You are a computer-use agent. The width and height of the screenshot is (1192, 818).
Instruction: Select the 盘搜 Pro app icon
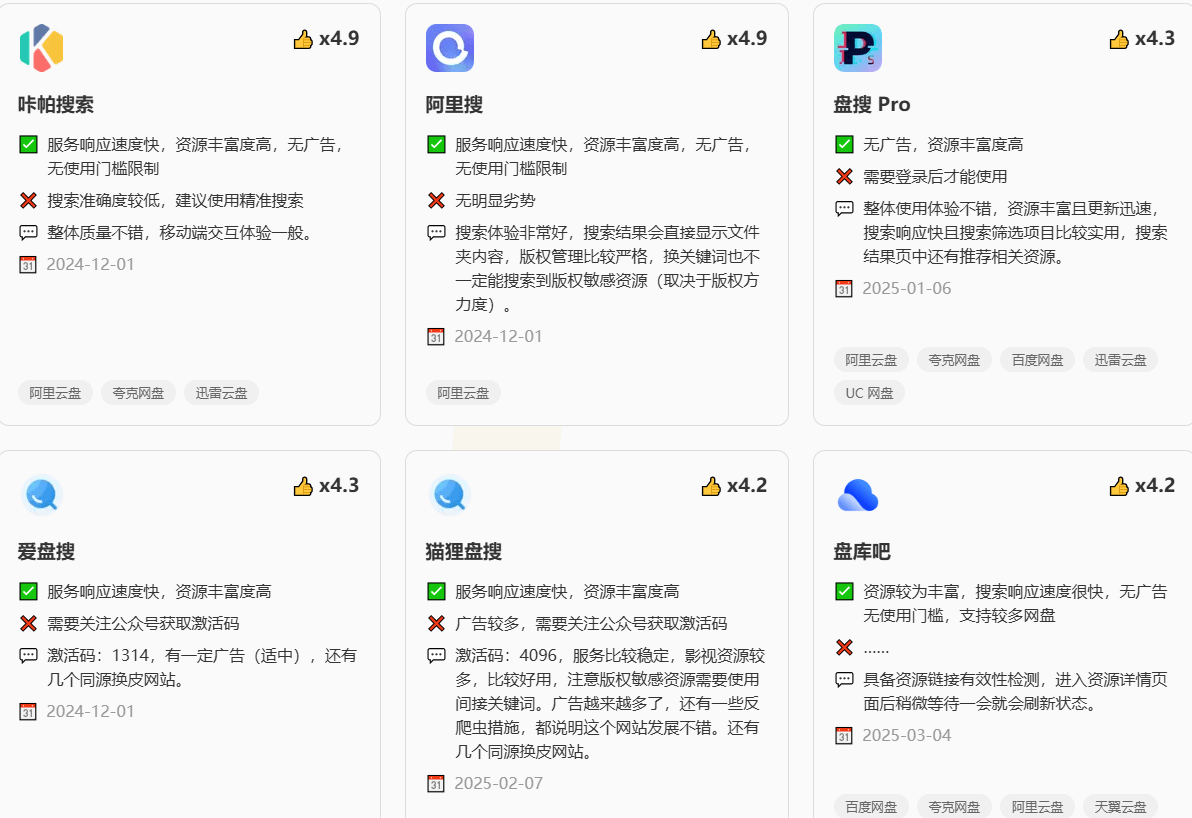click(858, 47)
